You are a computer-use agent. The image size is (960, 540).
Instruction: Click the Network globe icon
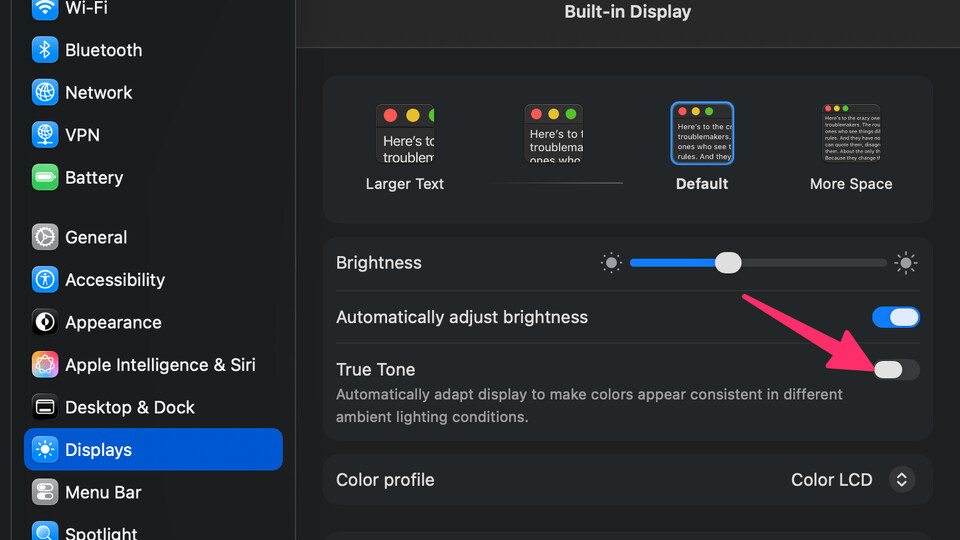[45, 92]
